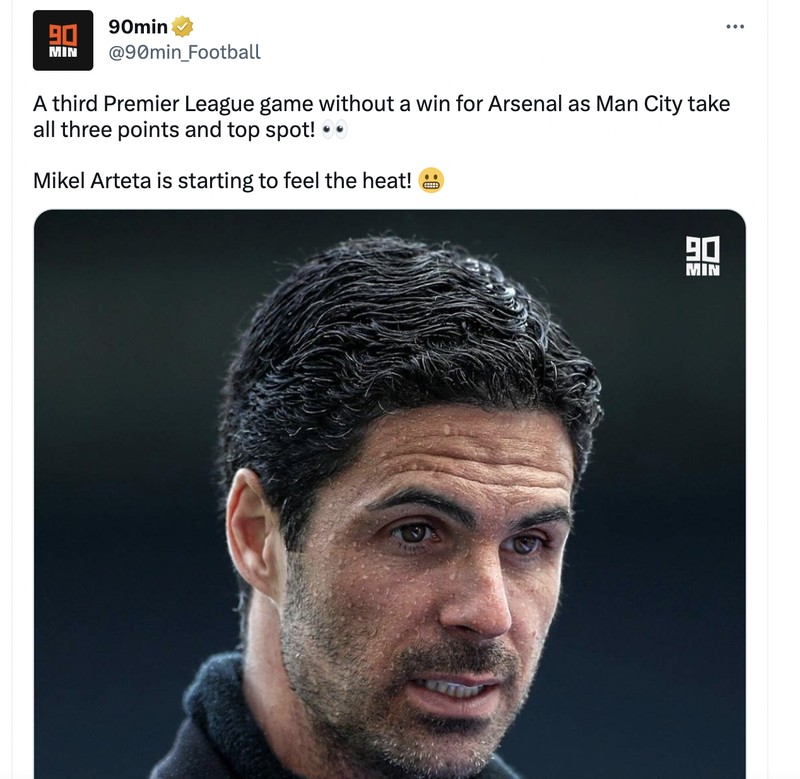Click the three-dot more options icon
The width and height of the screenshot is (800, 779).
(737, 26)
